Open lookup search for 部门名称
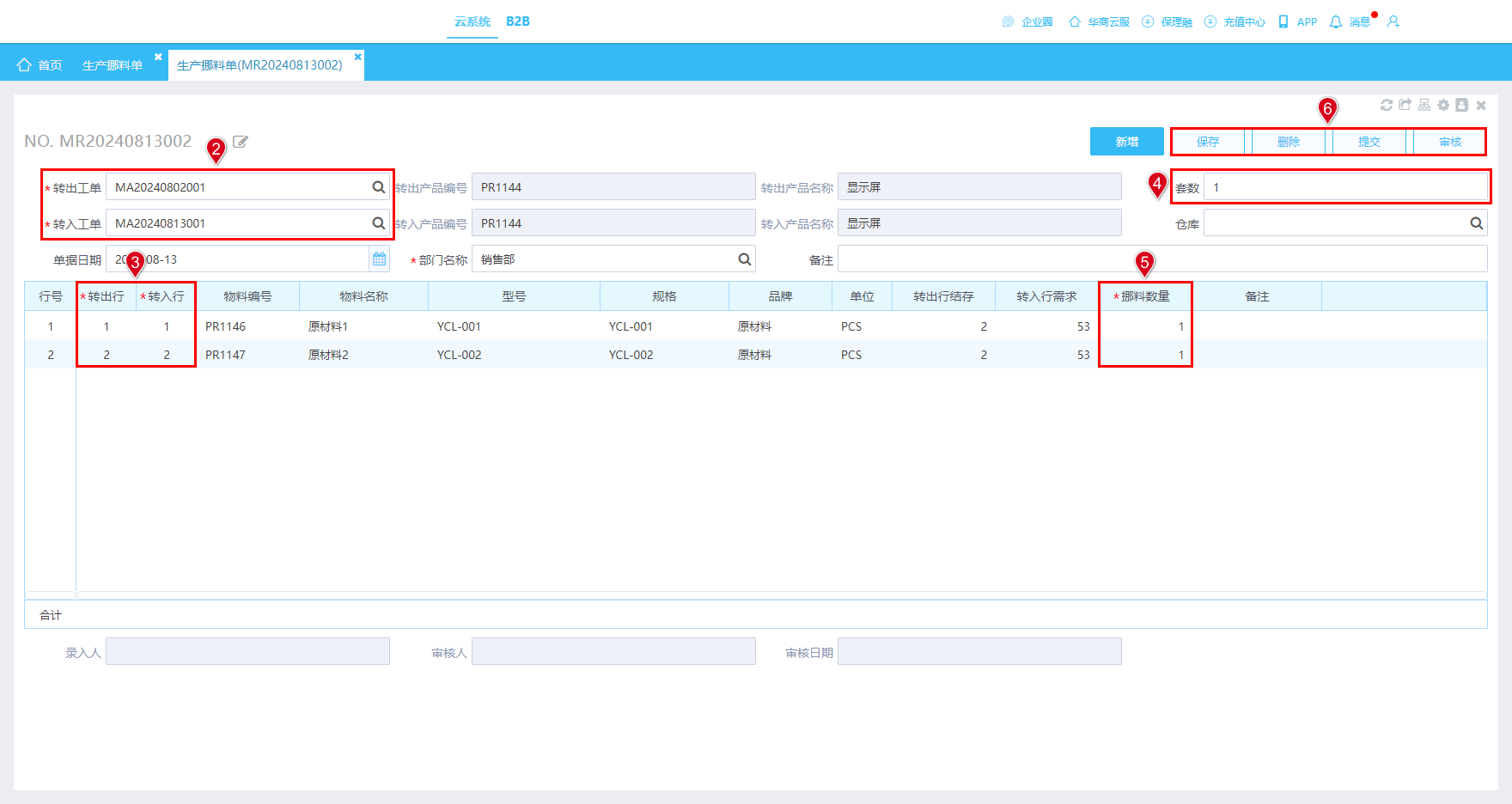1512x804 pixels. pyautogui.click(x=744, y=259)
